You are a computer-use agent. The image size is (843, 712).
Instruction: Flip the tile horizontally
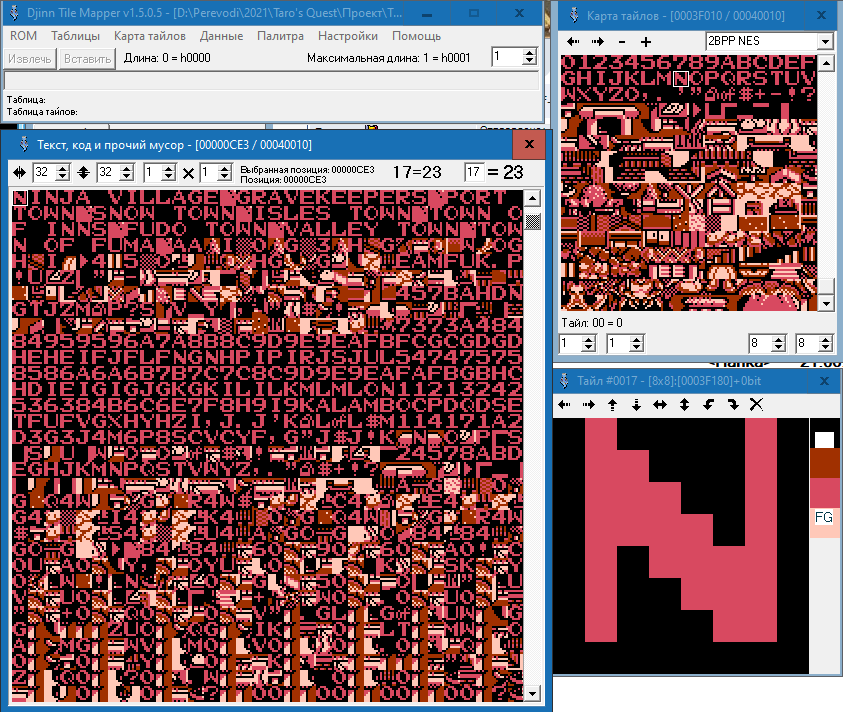pos(660,404)
